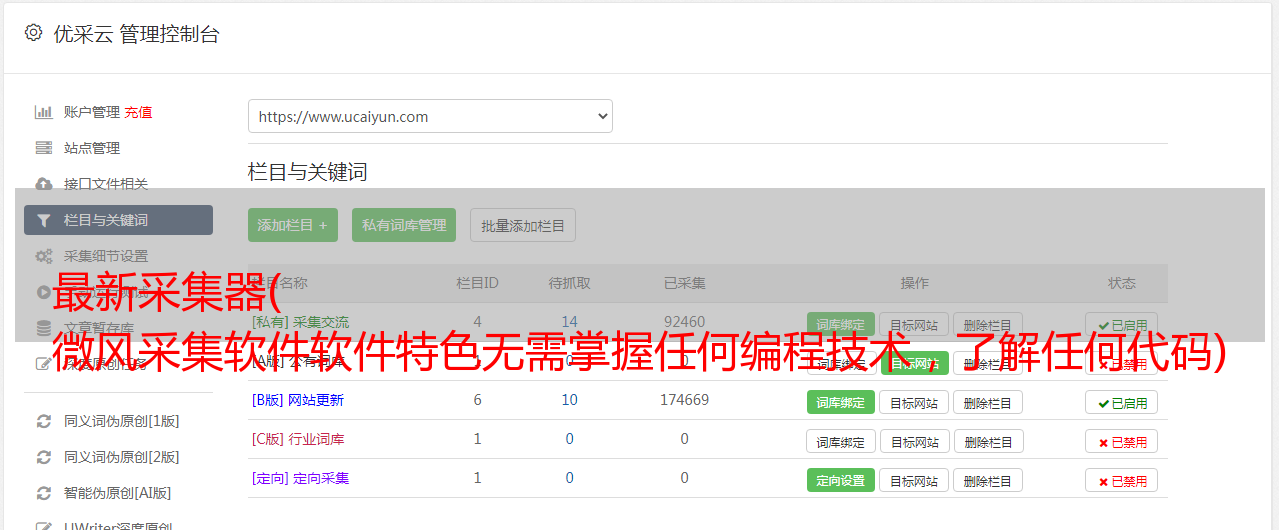Click 目标网站 in the 采集交流 row
Screen dimensions: 1279x530
[914, 324]
